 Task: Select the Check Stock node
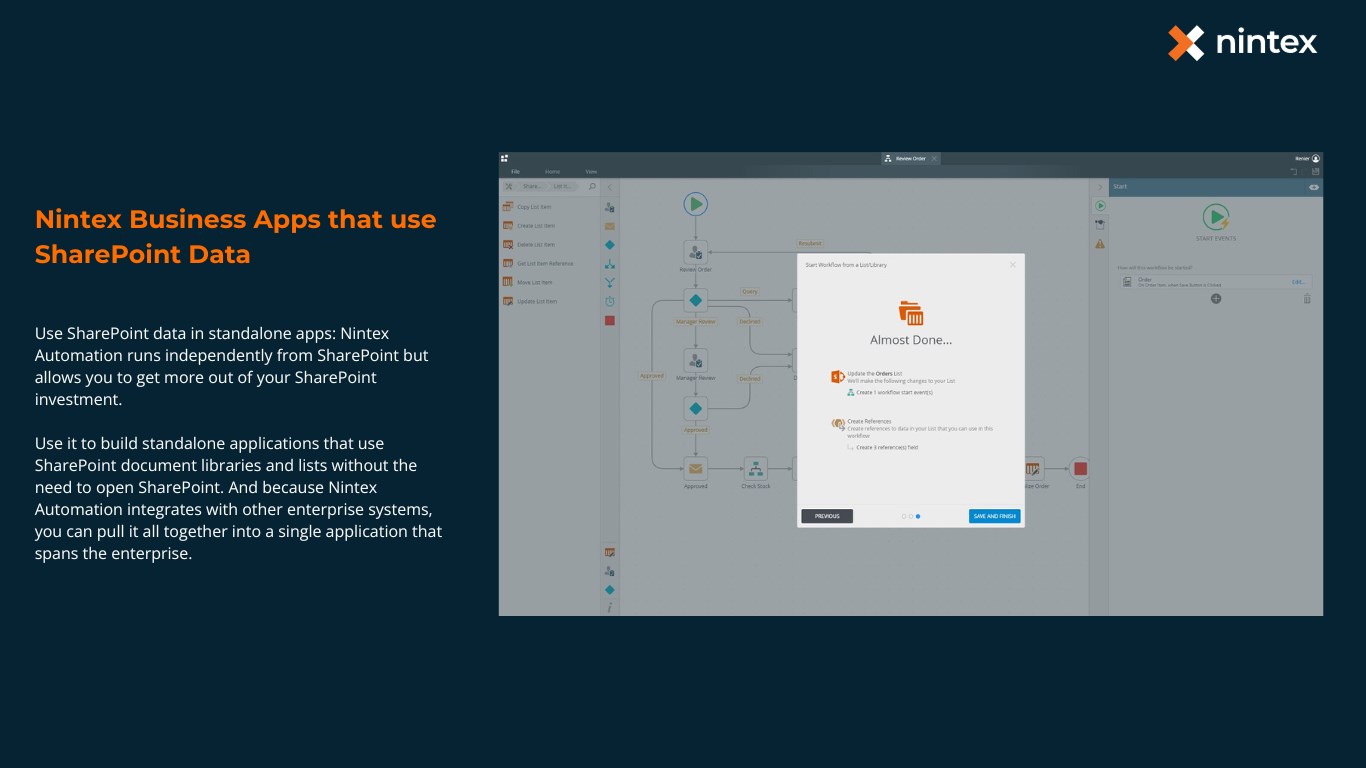[755, 468]
